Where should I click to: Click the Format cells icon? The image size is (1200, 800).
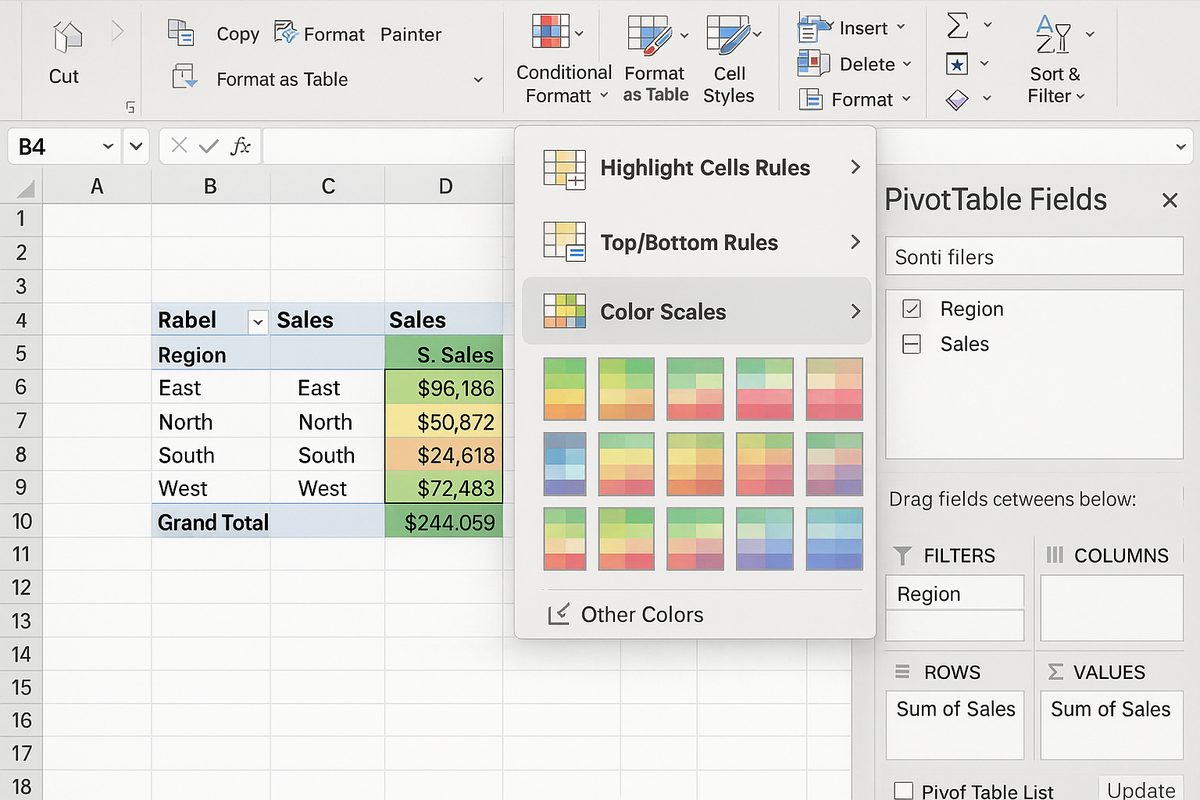coord(812,98)
